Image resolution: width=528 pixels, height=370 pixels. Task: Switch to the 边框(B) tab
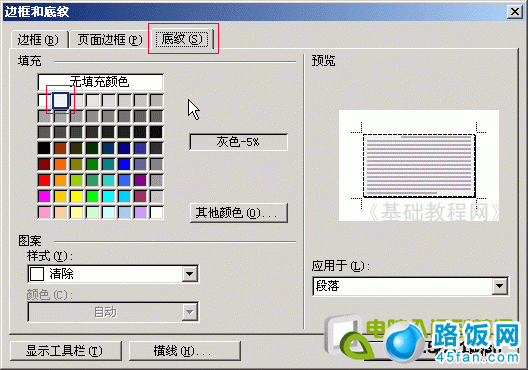click(x=38, y=40)
